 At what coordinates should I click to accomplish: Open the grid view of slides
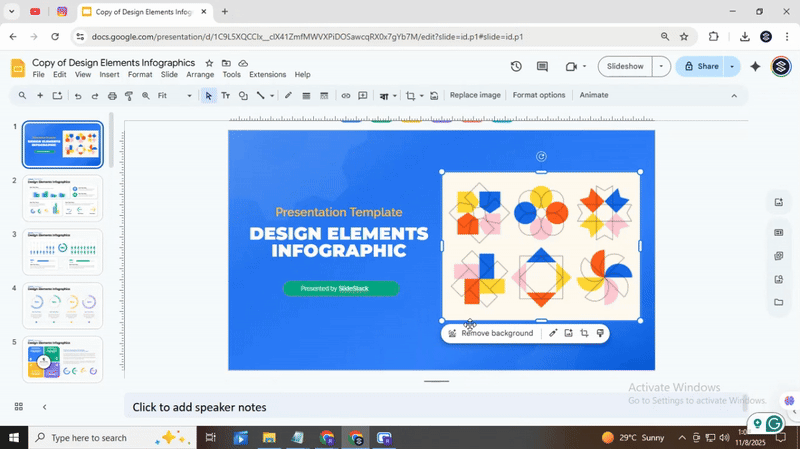[x=18, y=407]
